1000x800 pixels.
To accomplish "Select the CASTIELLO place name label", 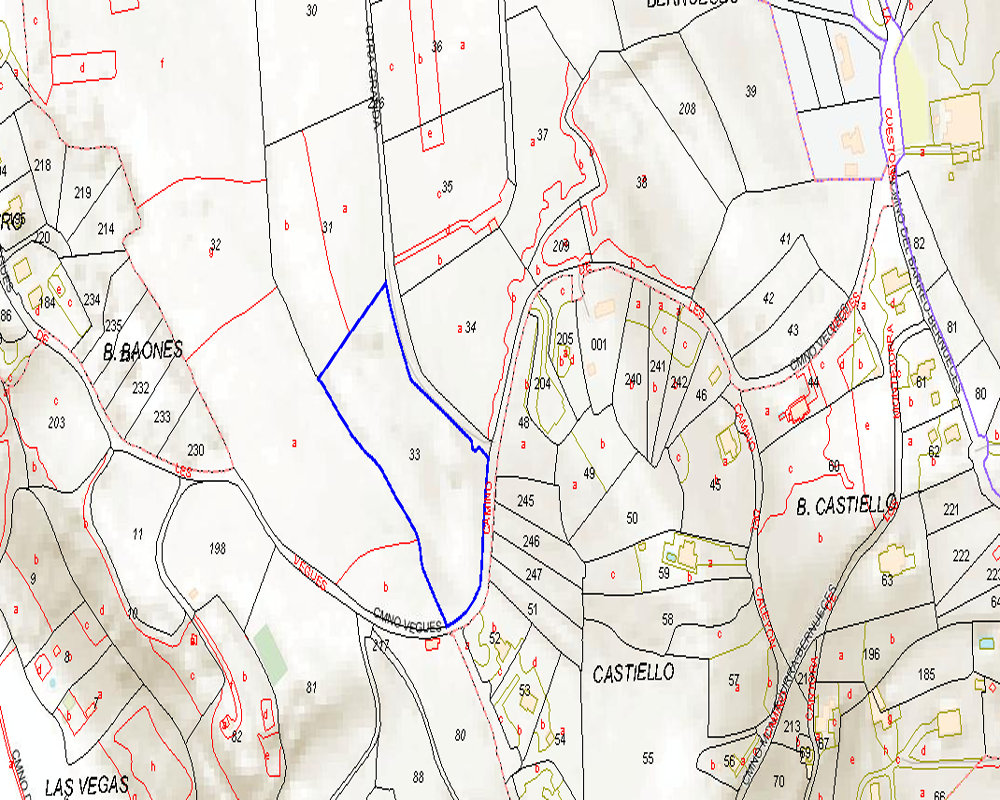I will (x=633, y=673).
